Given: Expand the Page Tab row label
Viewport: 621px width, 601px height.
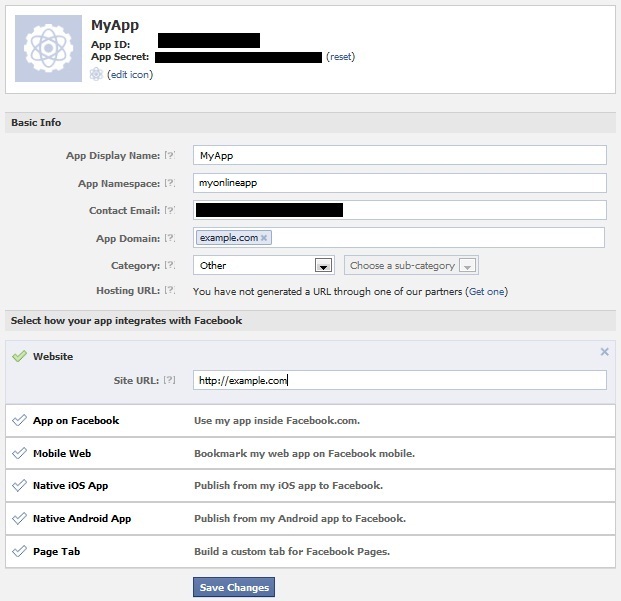Looking at the screenshot, I should coord(57,552).
